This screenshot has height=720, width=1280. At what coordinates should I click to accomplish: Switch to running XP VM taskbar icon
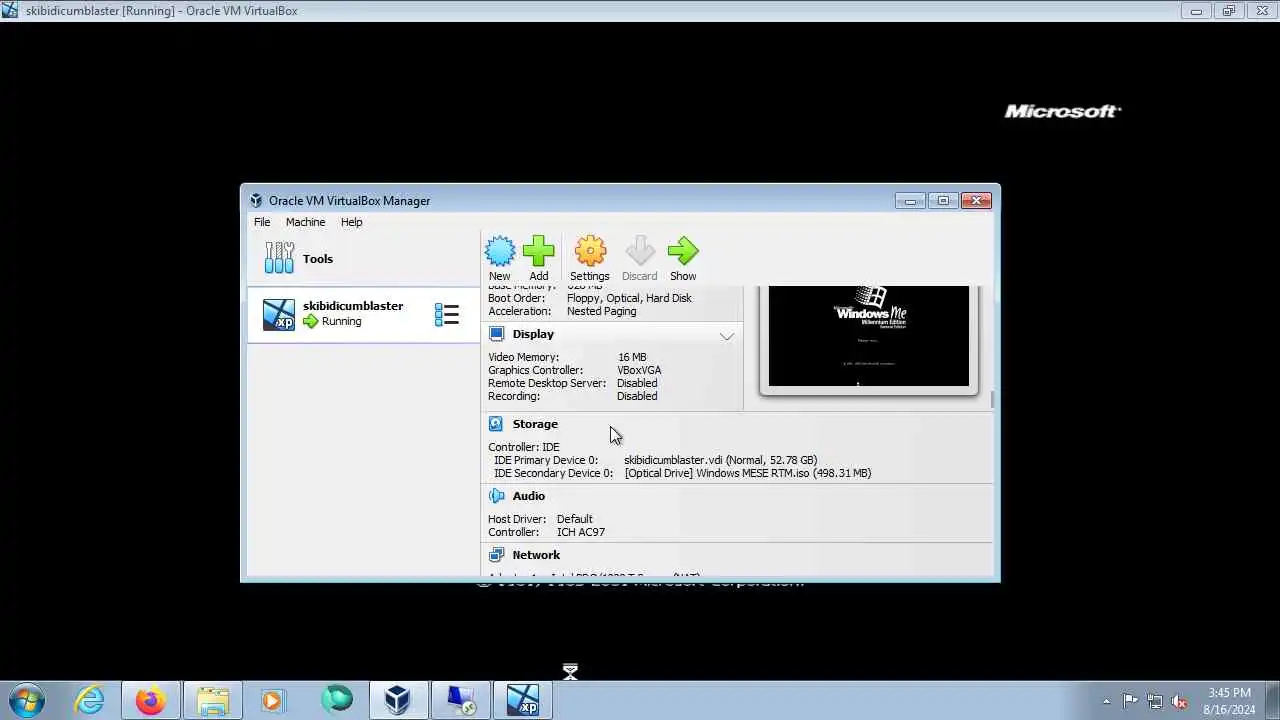point(522,700)
